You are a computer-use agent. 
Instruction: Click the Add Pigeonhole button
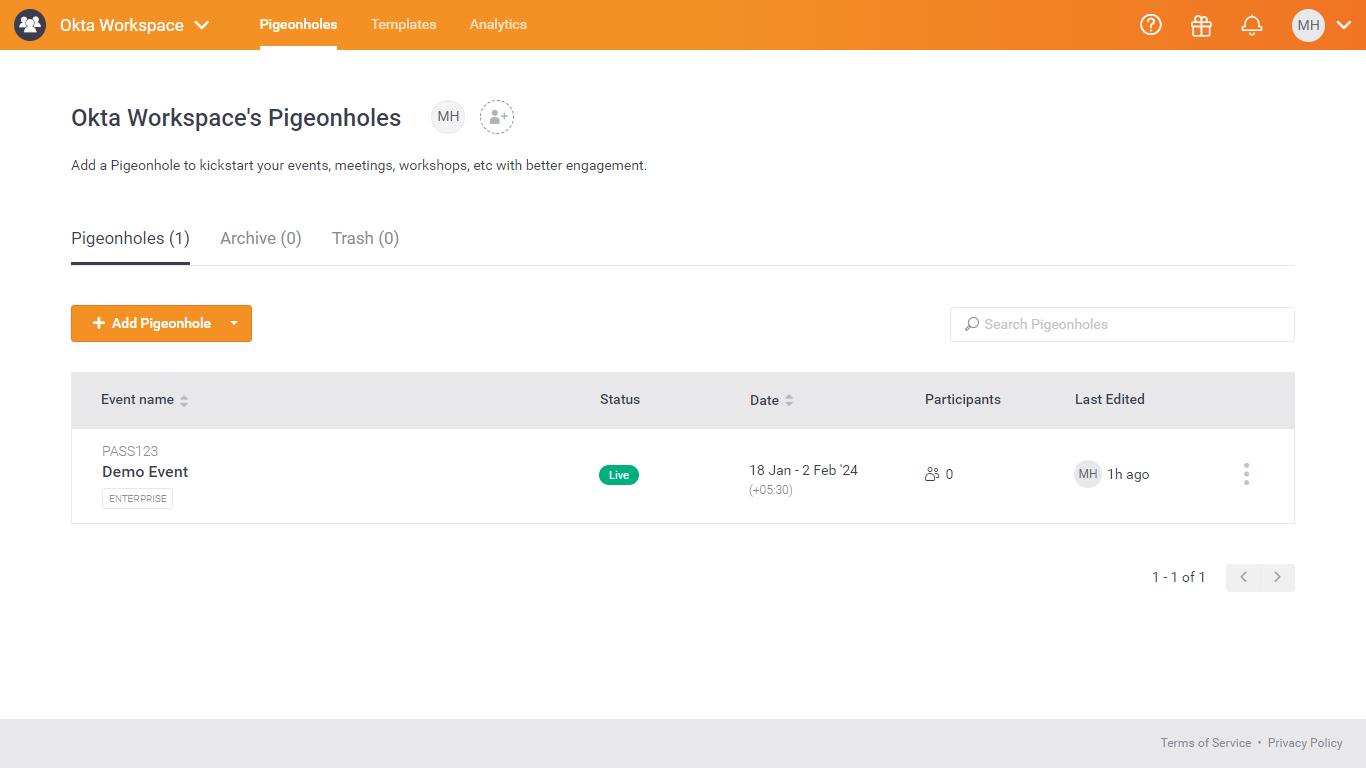(x=151, y=323)
